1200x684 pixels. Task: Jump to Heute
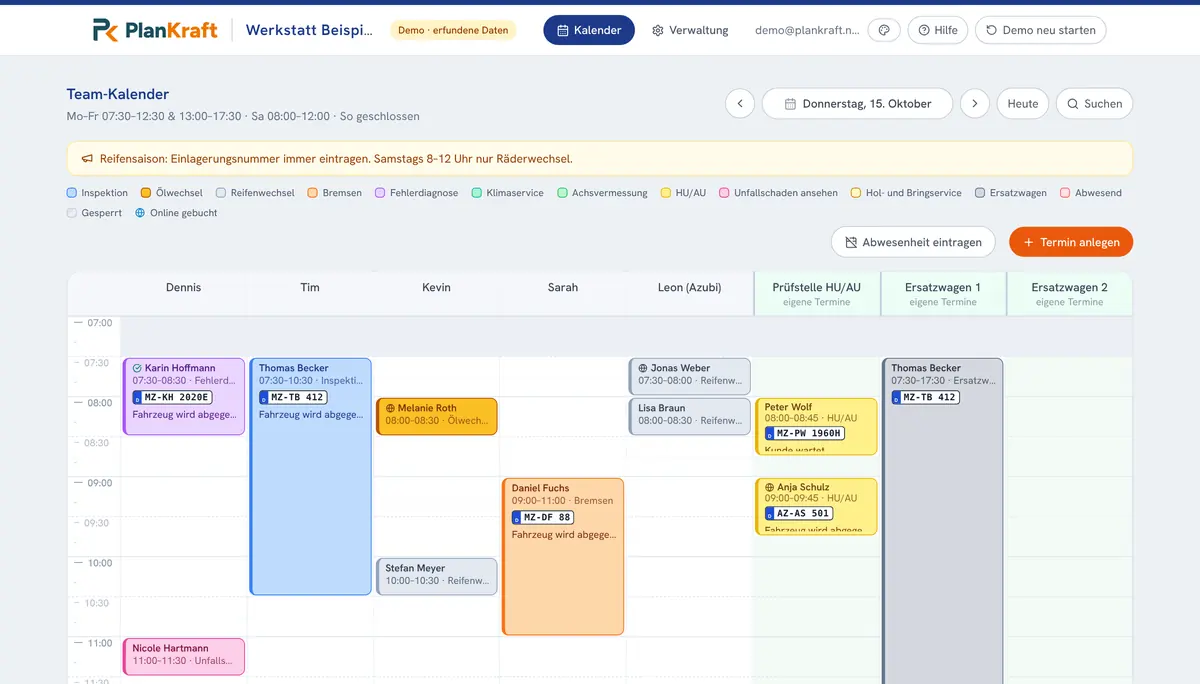(x=1022, y=103)
